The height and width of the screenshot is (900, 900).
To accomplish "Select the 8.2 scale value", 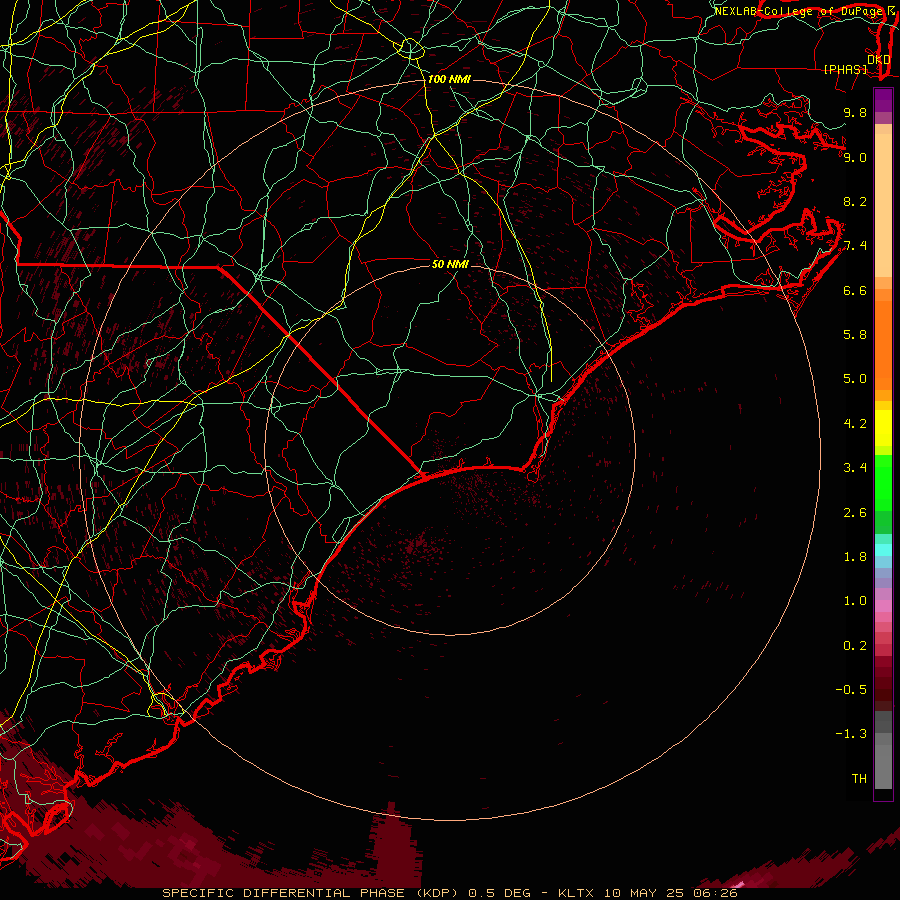I will click(855, 201).
